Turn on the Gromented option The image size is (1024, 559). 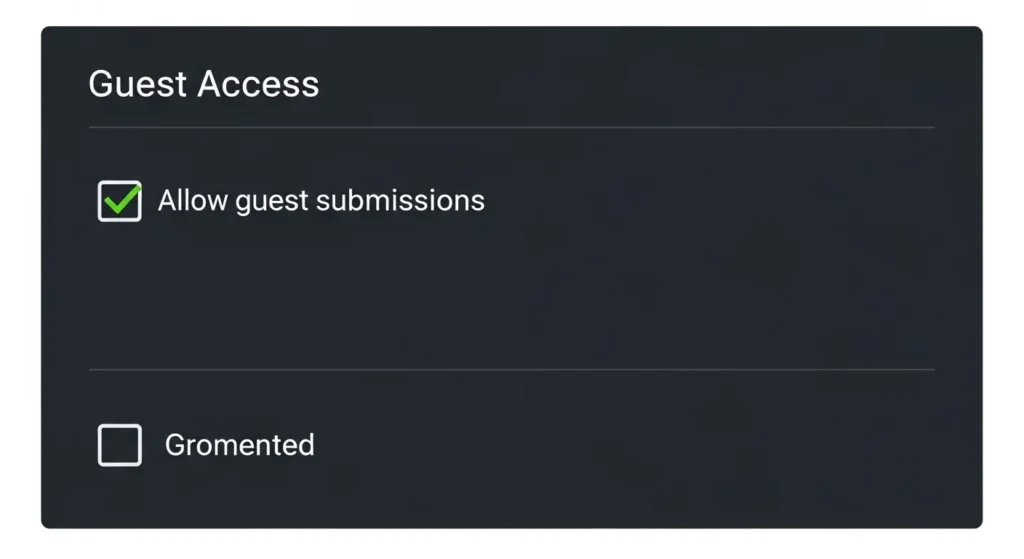pyautogui.click(x=119, y=445)
